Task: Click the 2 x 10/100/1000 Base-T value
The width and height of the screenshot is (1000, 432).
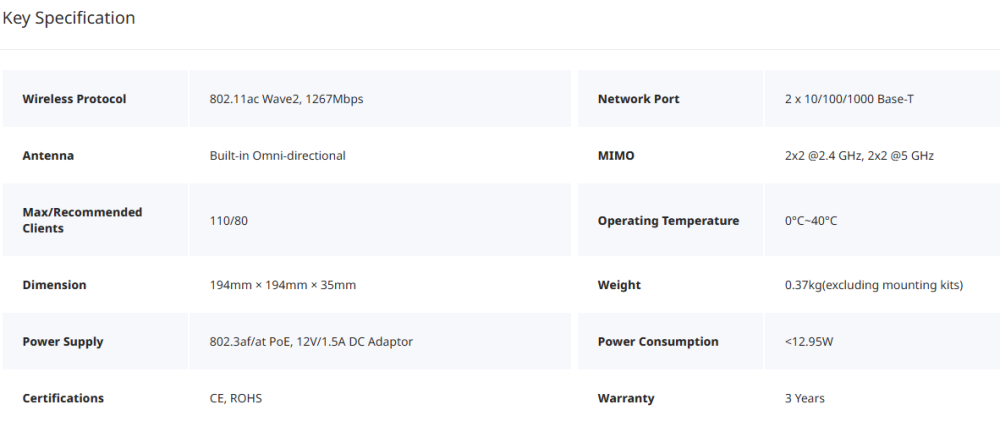Action: (849, 99)
